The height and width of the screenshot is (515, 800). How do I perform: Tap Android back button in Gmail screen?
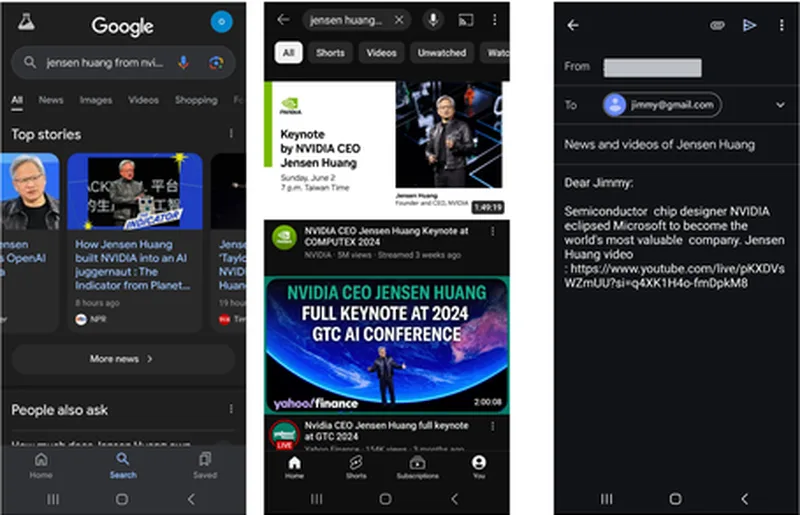click(x=744, y=499)
